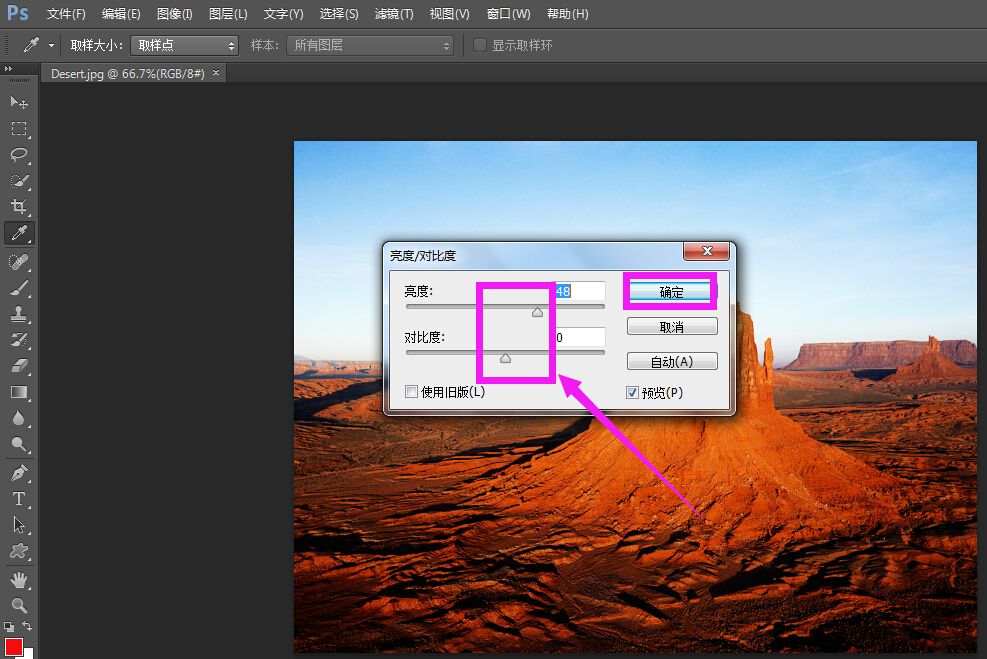Pick the Custom Shape tool
This screenshot has height=659, width=987.
(19, 551)
